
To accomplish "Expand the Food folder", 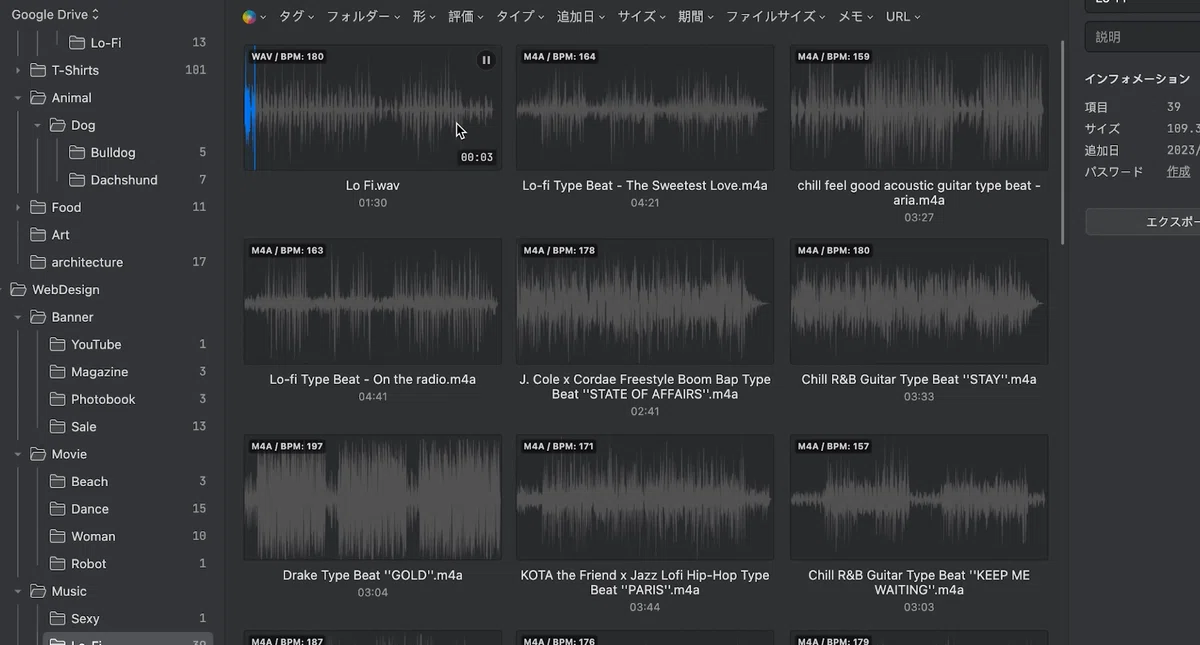I will point(18,207).
